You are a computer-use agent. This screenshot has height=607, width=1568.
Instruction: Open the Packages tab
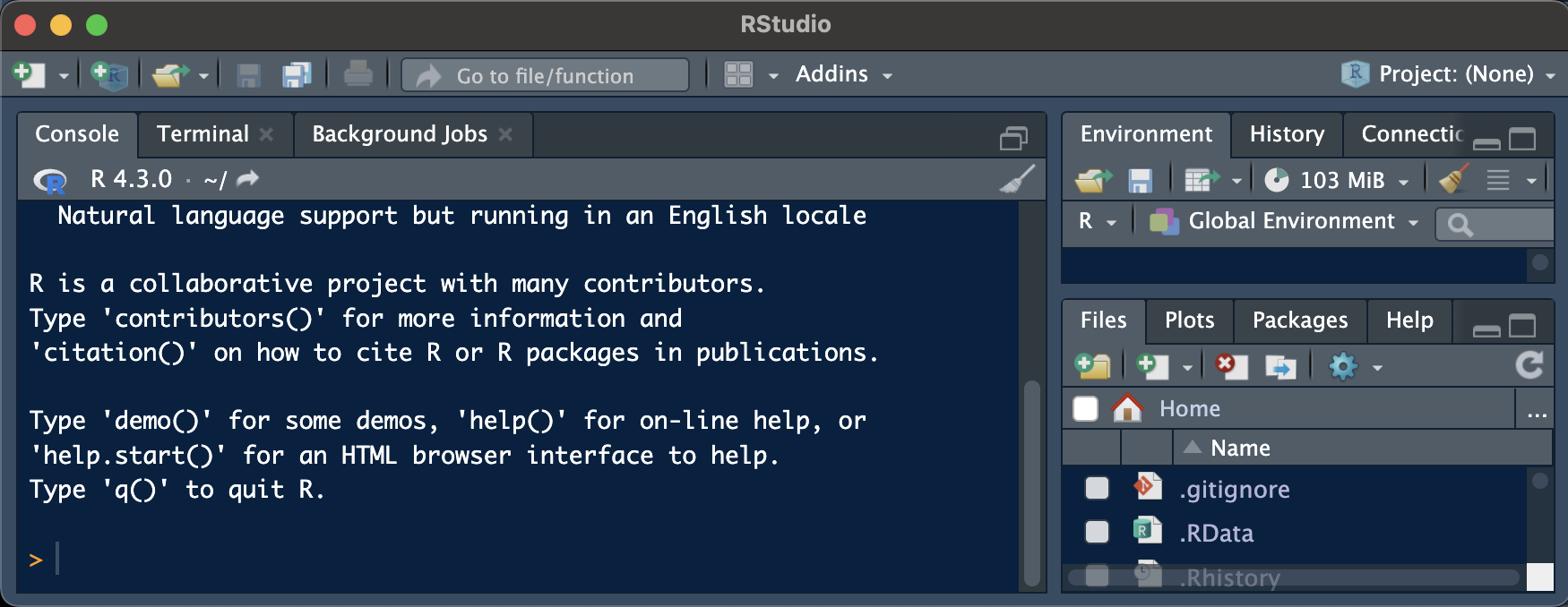(x=1300, y=321)
